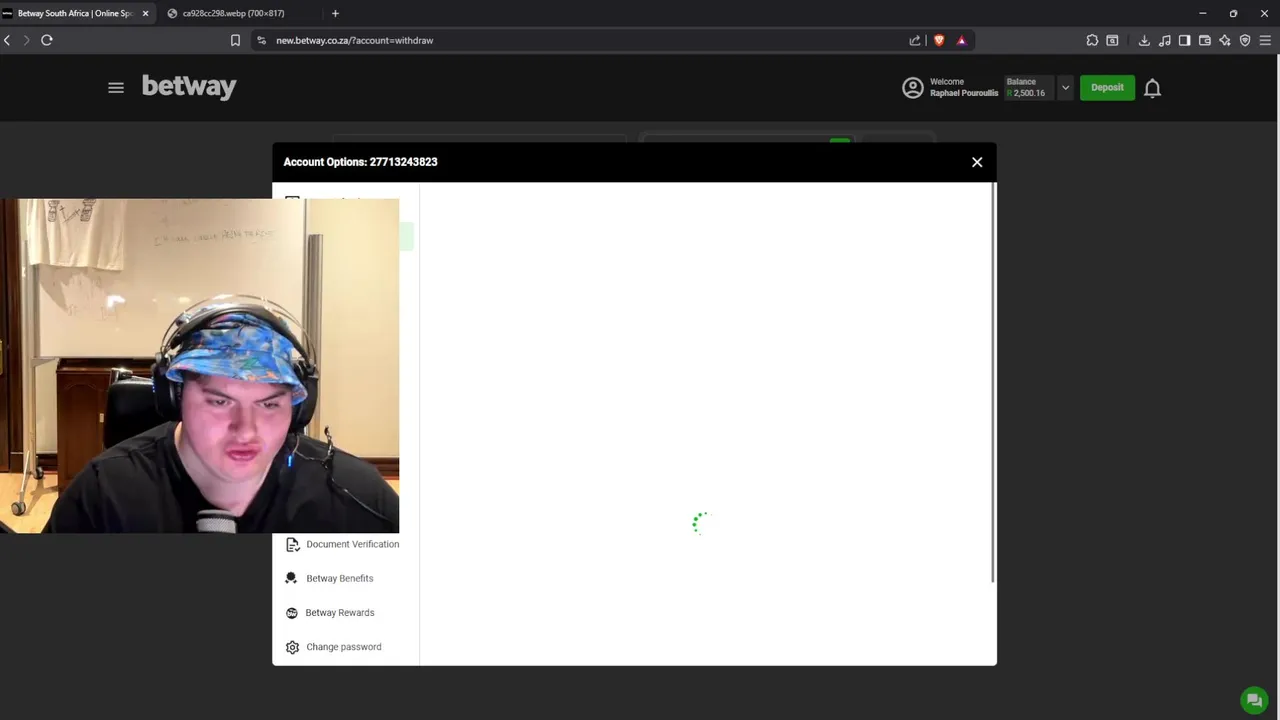The image size is (1280, 720).
Task: Open the live chat bubble
Action: coord(1253,700)
